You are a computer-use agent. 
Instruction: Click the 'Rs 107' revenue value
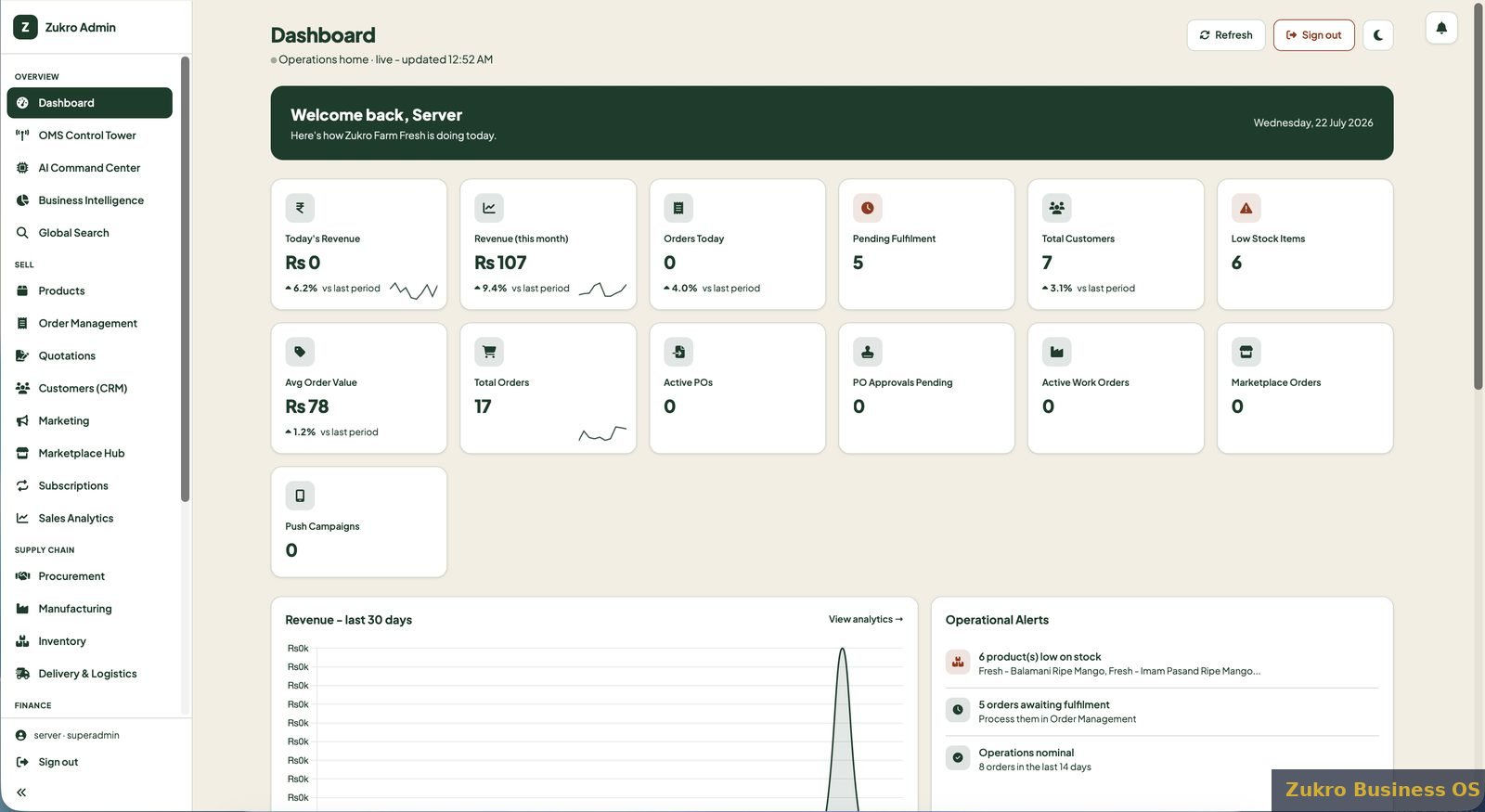[500, 263]
